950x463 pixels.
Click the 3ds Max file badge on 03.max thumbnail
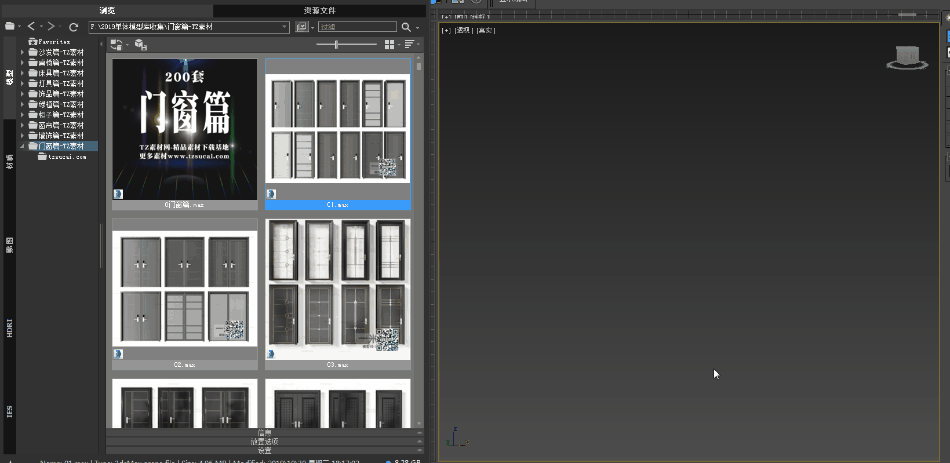coord(271,354)
